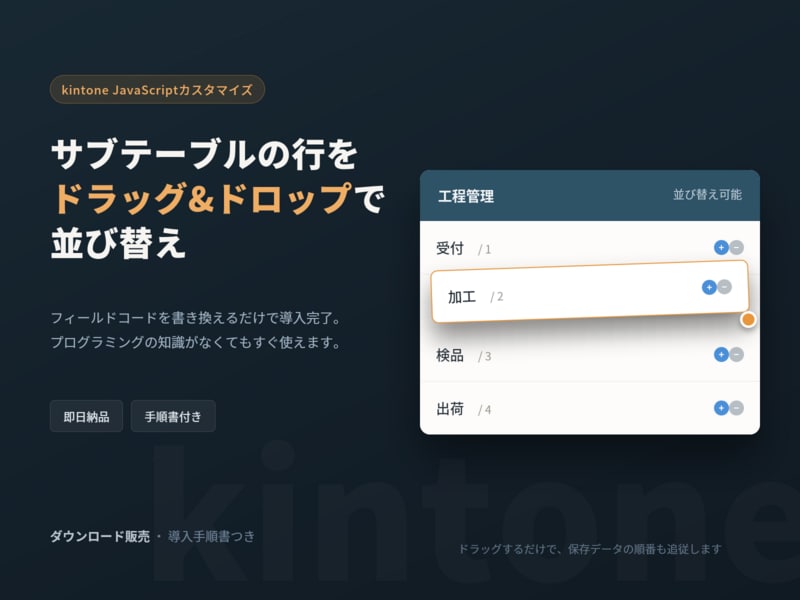Screen dimensions: 800x600
Task: Click the plus icon in the 加工 row
Action: point(709,287)
